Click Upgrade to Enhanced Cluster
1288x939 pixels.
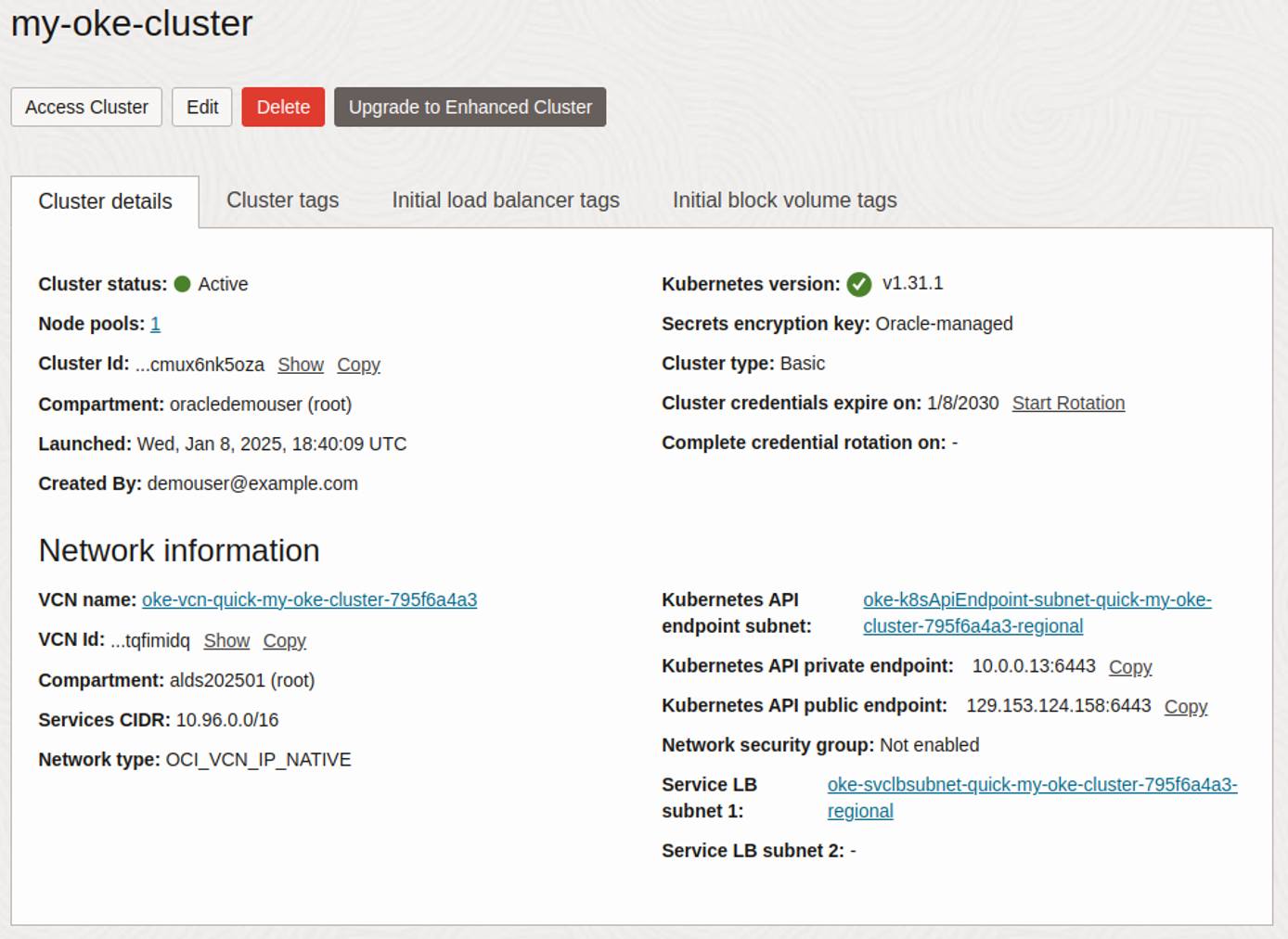[470, 107]
